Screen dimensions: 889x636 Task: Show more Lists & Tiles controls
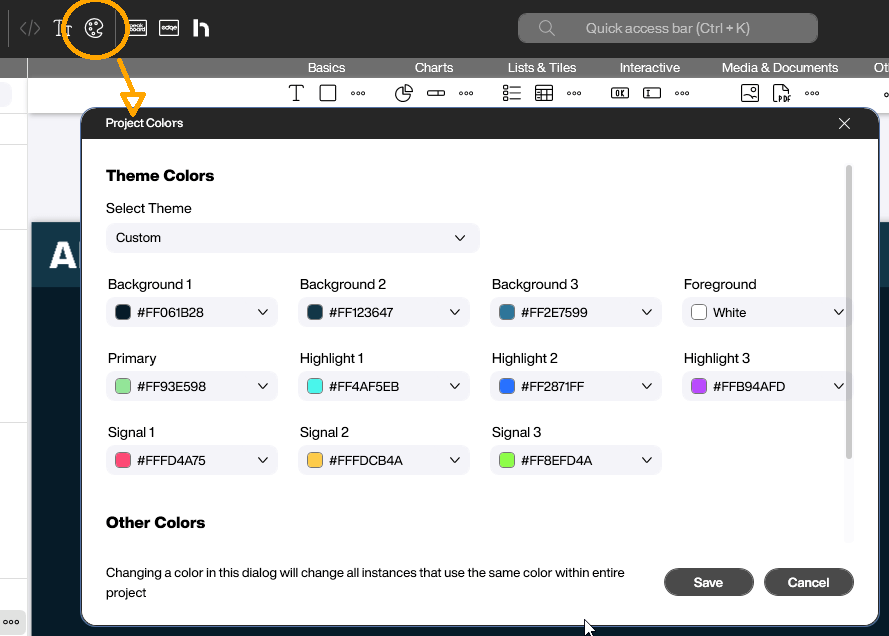point(574,94)
